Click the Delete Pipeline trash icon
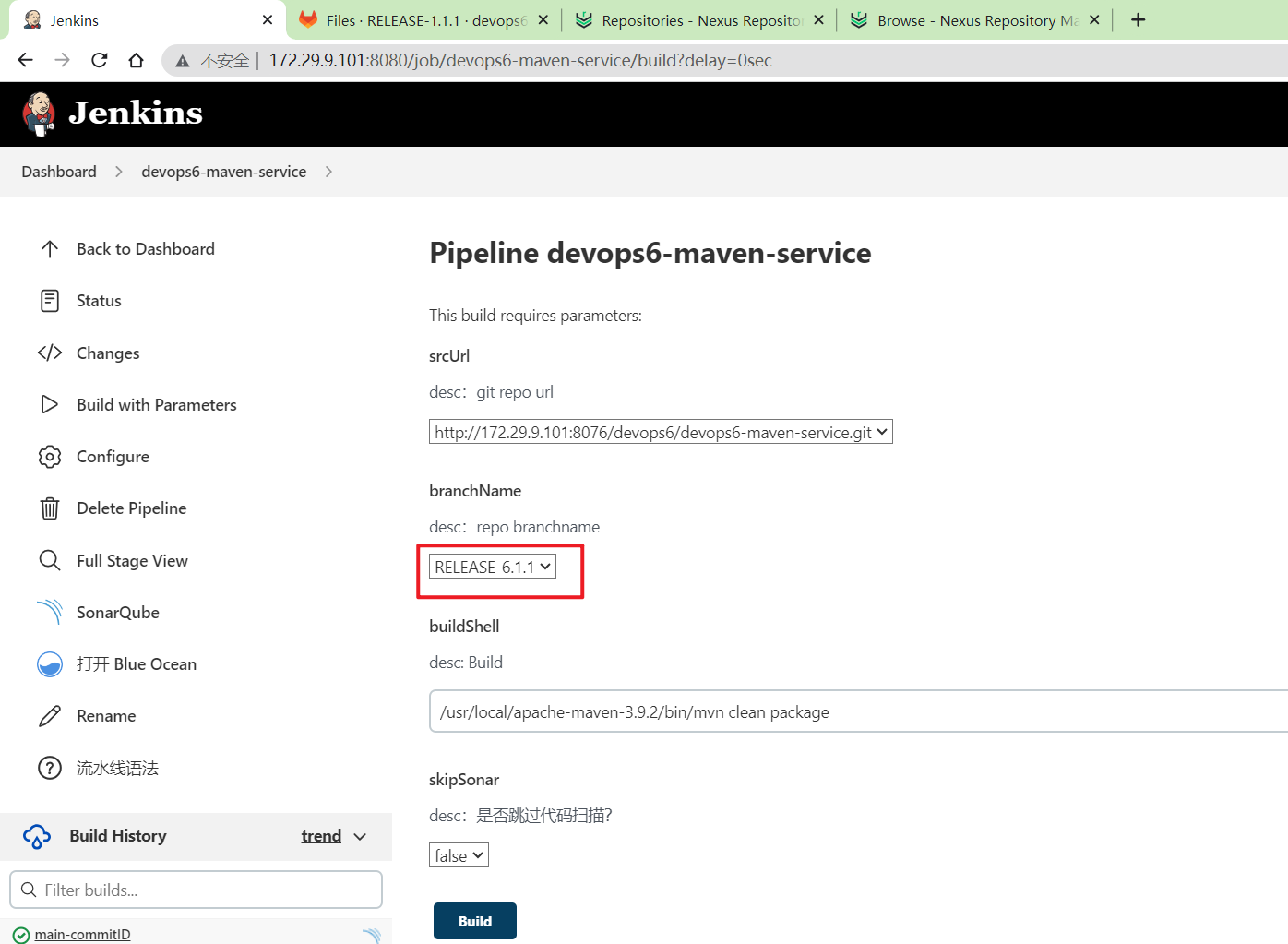This screenshot has width=1288, height=944. coord(50,508)
